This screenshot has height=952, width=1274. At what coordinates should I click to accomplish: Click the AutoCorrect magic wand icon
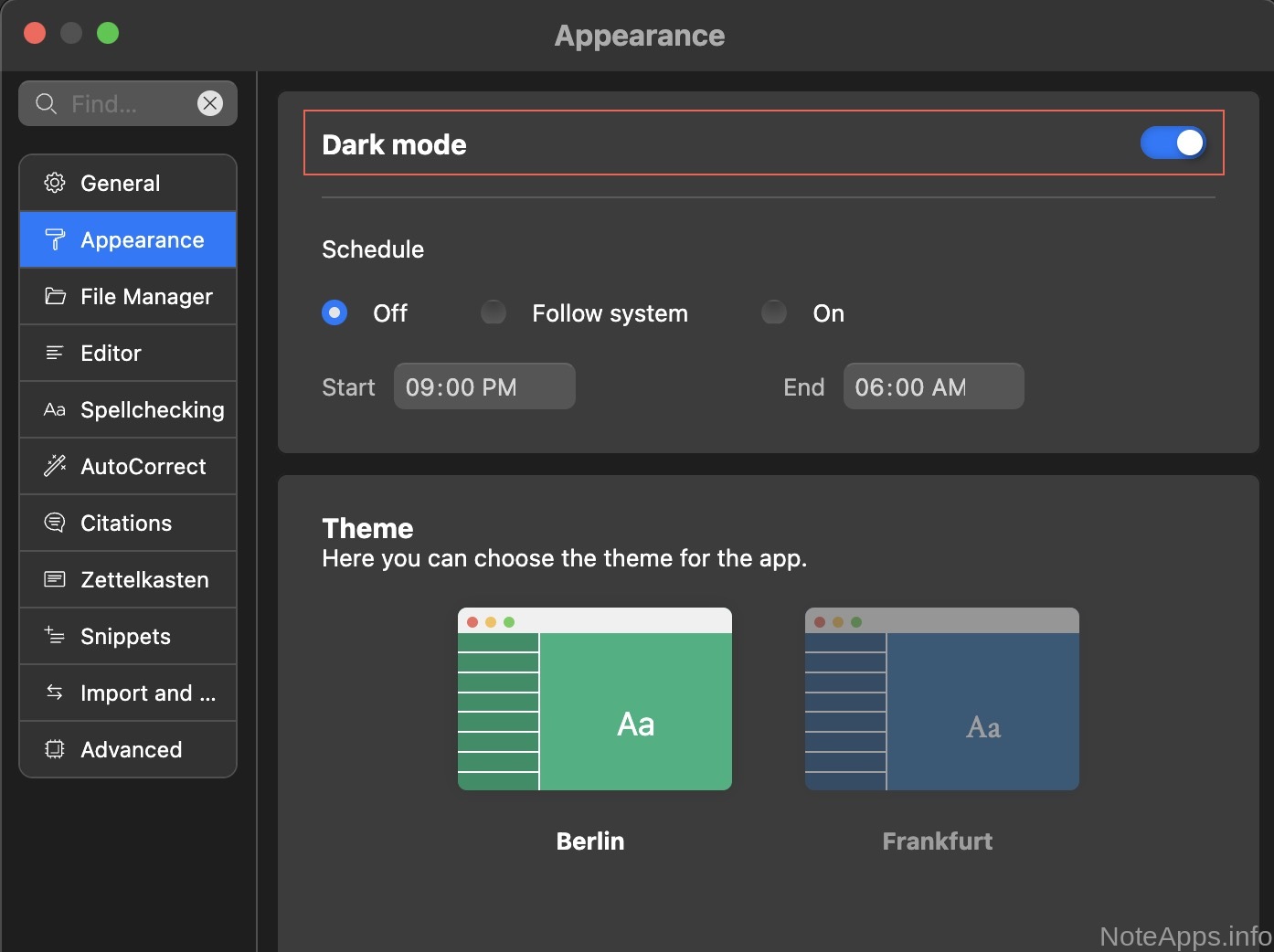coord(55,466)
